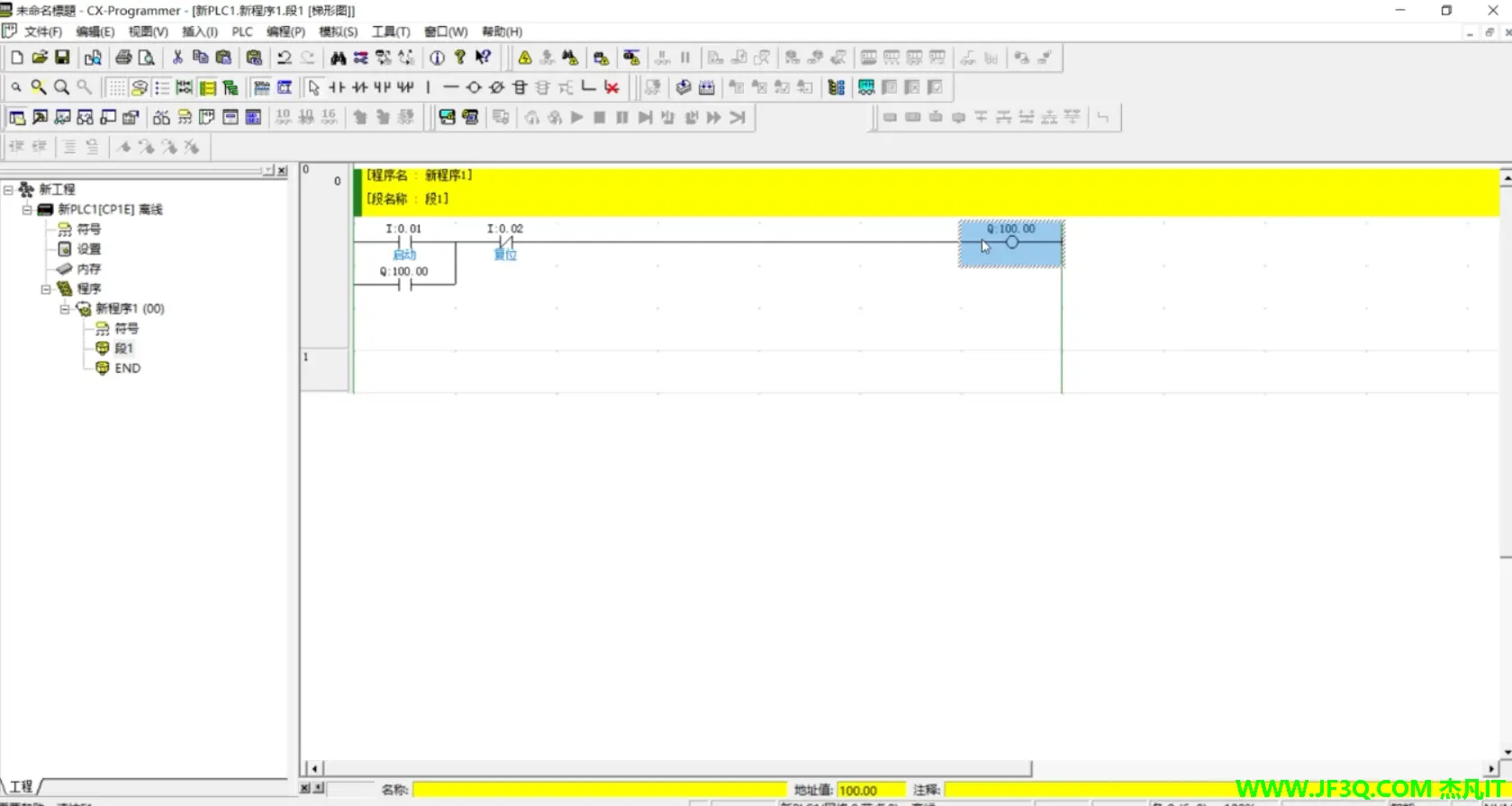Paste using the clipboard icon
The height and width of the screenshot is (806, 1512).
click(x=223, y=58)
